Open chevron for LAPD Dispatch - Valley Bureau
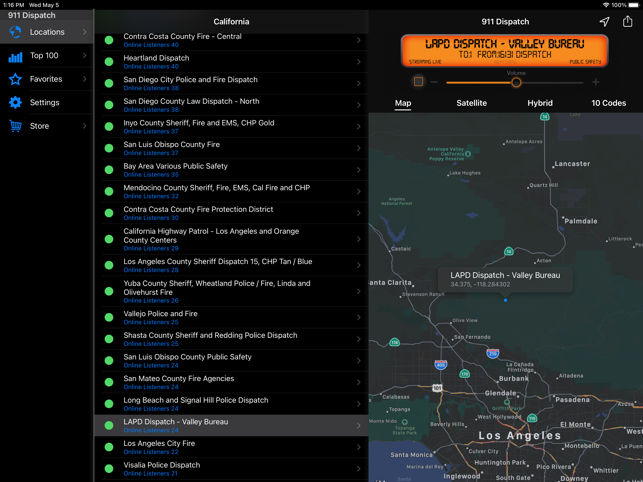The width and height of the screenshot is (643, 482). click(358, 425)
